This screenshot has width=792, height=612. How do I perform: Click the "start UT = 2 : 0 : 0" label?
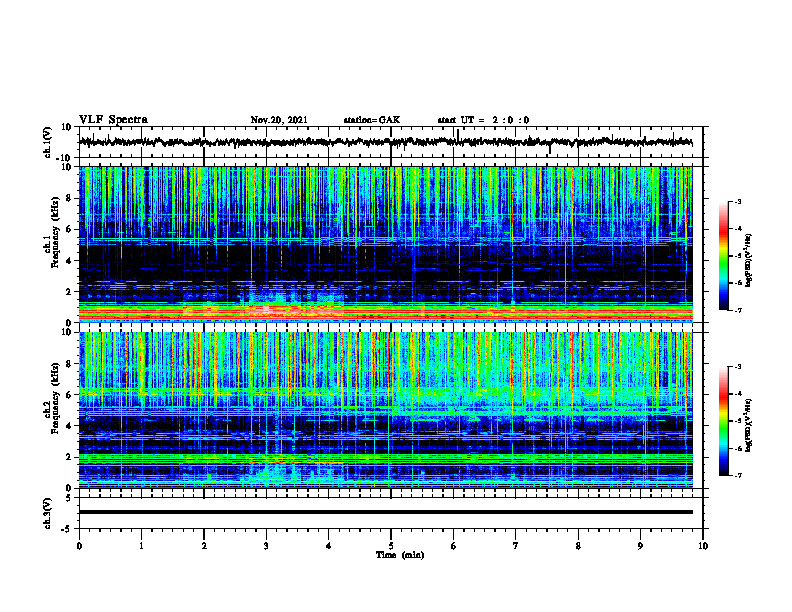pos(483,120)
